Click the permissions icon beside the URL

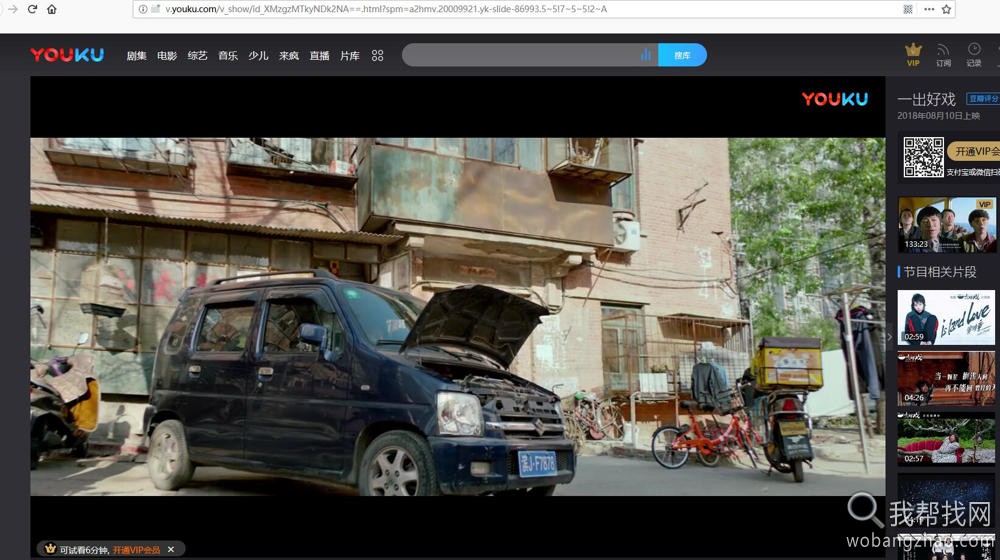click(x=155, y=9)
